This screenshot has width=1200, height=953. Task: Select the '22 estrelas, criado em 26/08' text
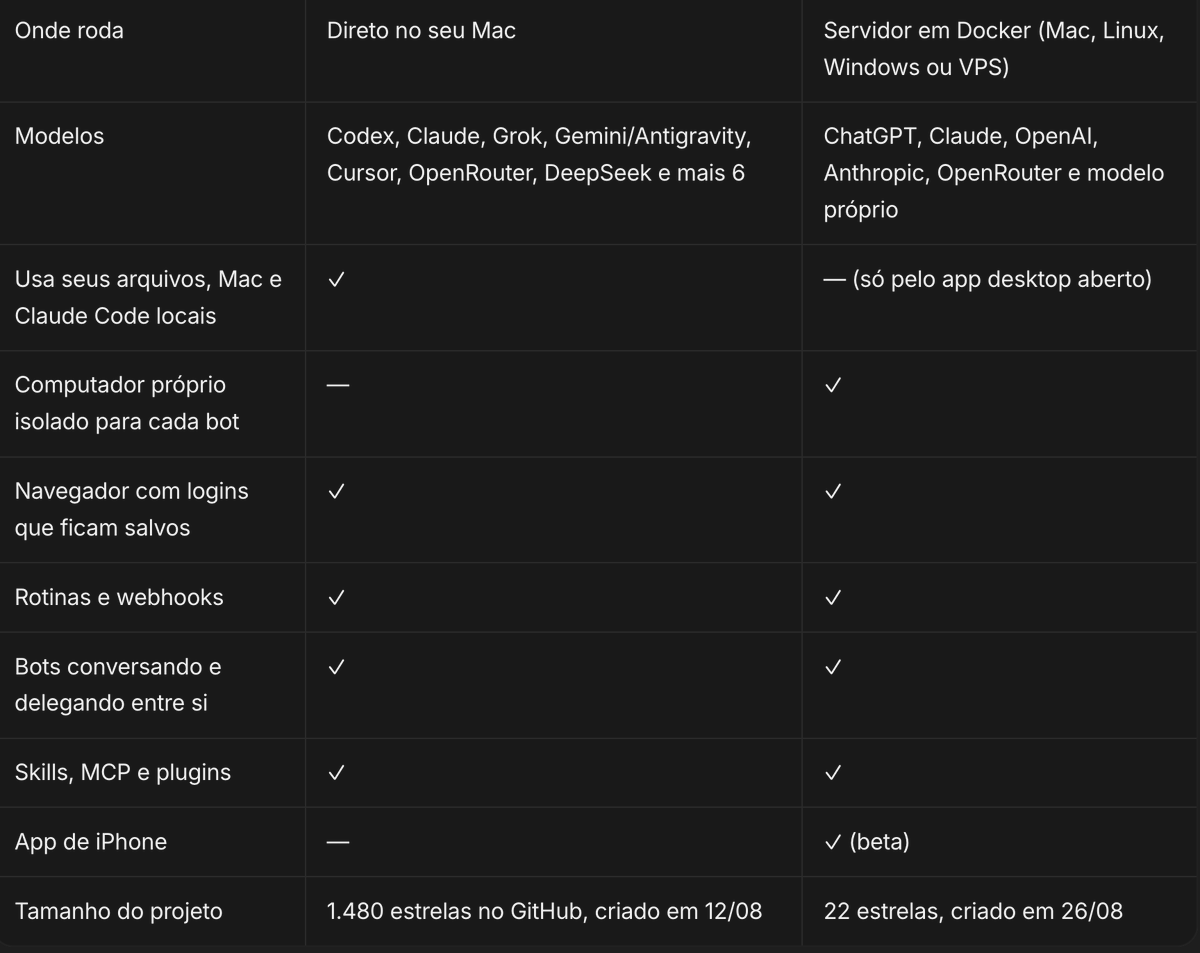(x=973, y=912)
